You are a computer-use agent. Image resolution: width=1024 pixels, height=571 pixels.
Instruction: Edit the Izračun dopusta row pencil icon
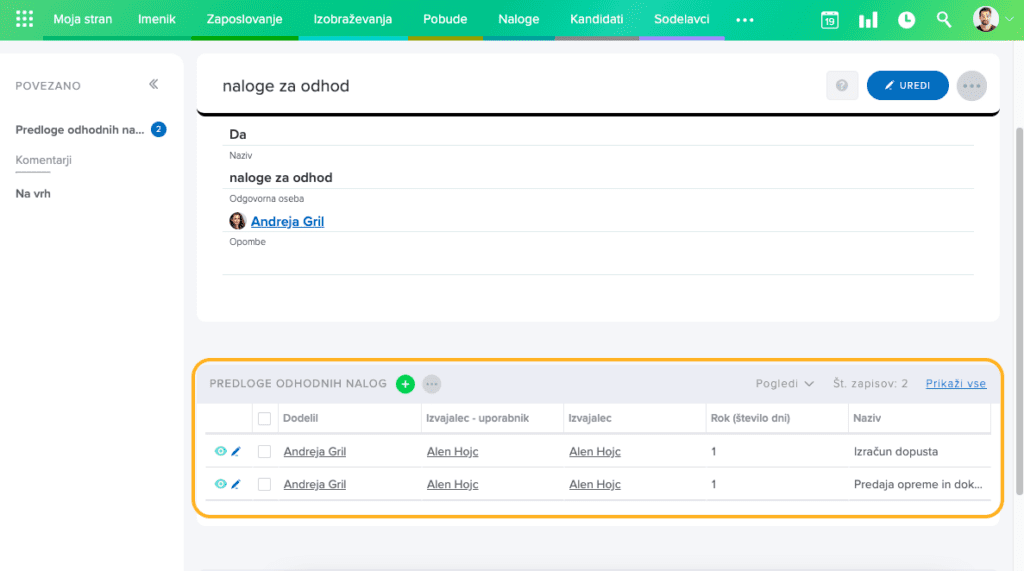point(236,452)
